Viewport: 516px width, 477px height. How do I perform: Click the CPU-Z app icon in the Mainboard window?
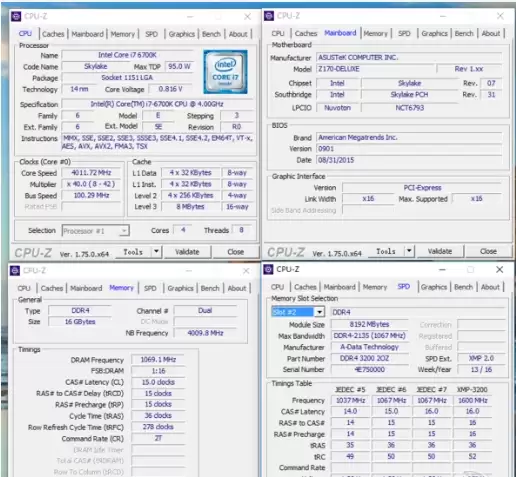pos(269,16)
